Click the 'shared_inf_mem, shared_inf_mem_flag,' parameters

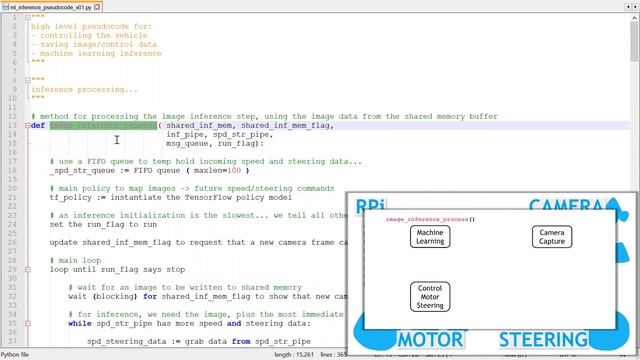(250, 125)
